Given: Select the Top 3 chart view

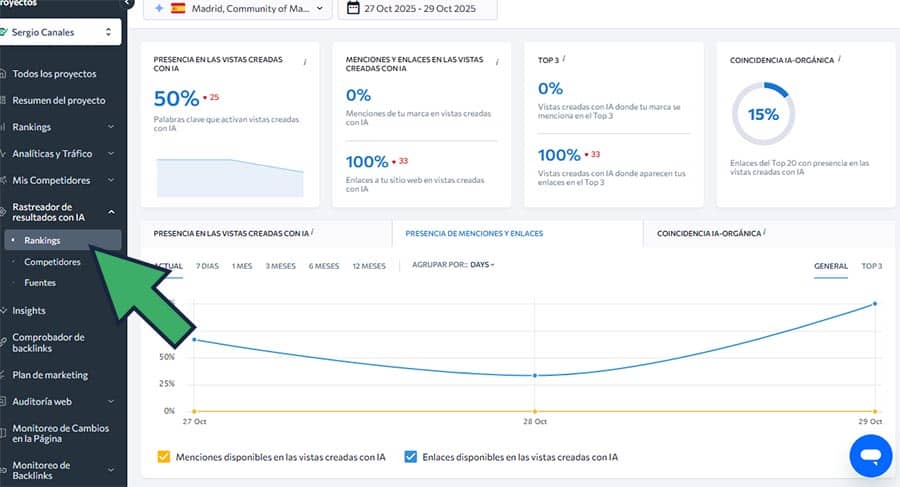Looking at the screenshot, I should click(x=872, y=266).
